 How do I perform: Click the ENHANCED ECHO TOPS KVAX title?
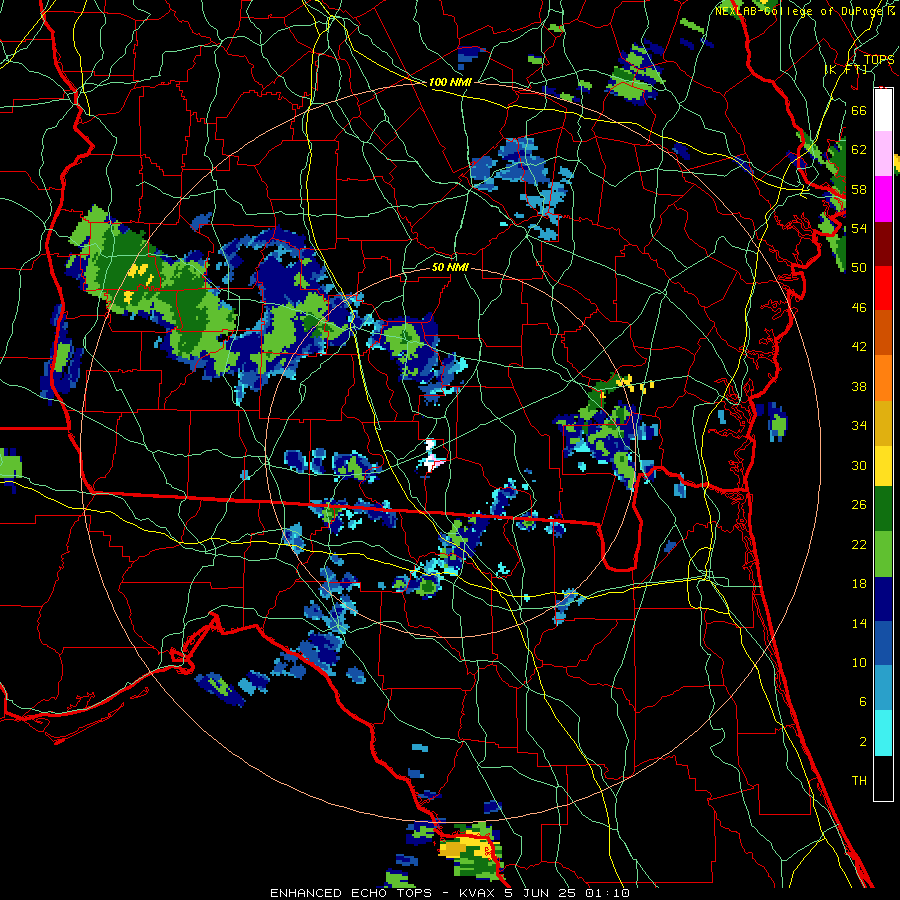[x=449, y=893]
